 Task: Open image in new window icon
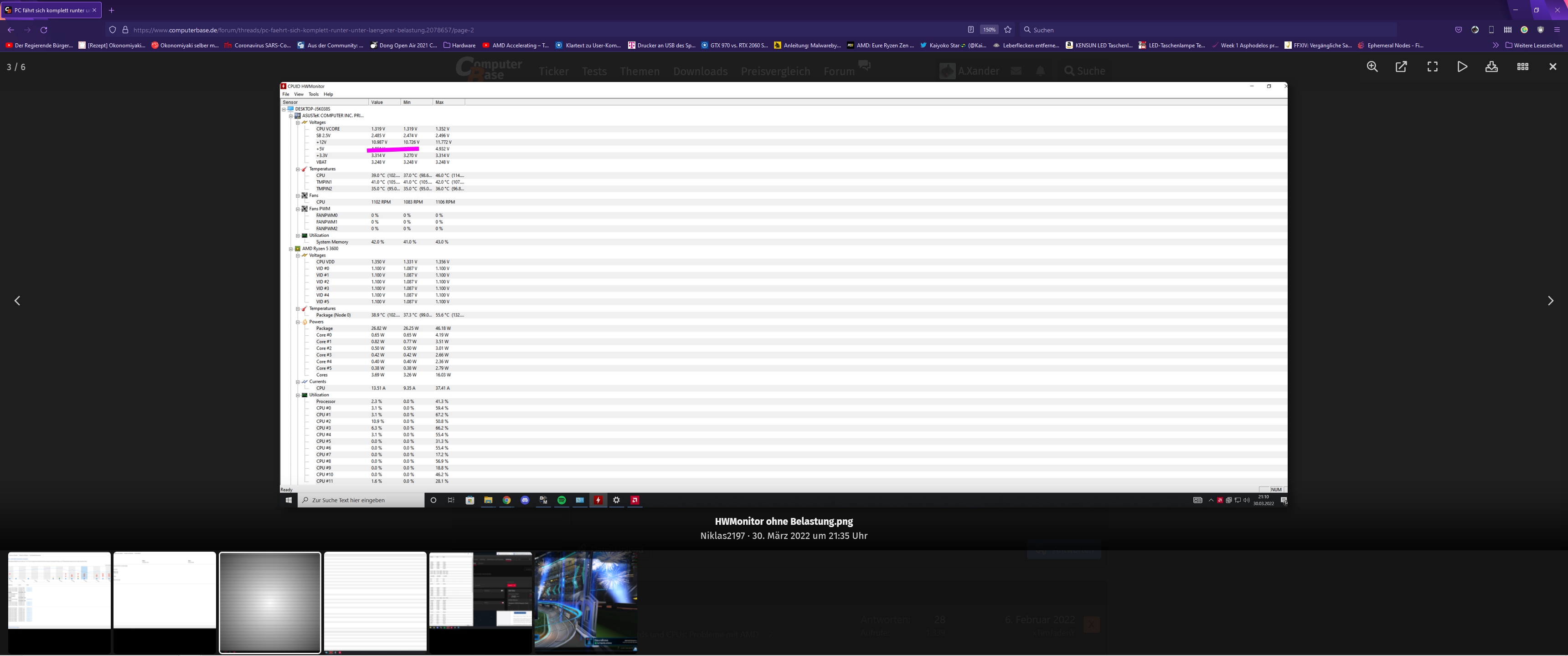pyautogui.click(x=1401, y=67)
